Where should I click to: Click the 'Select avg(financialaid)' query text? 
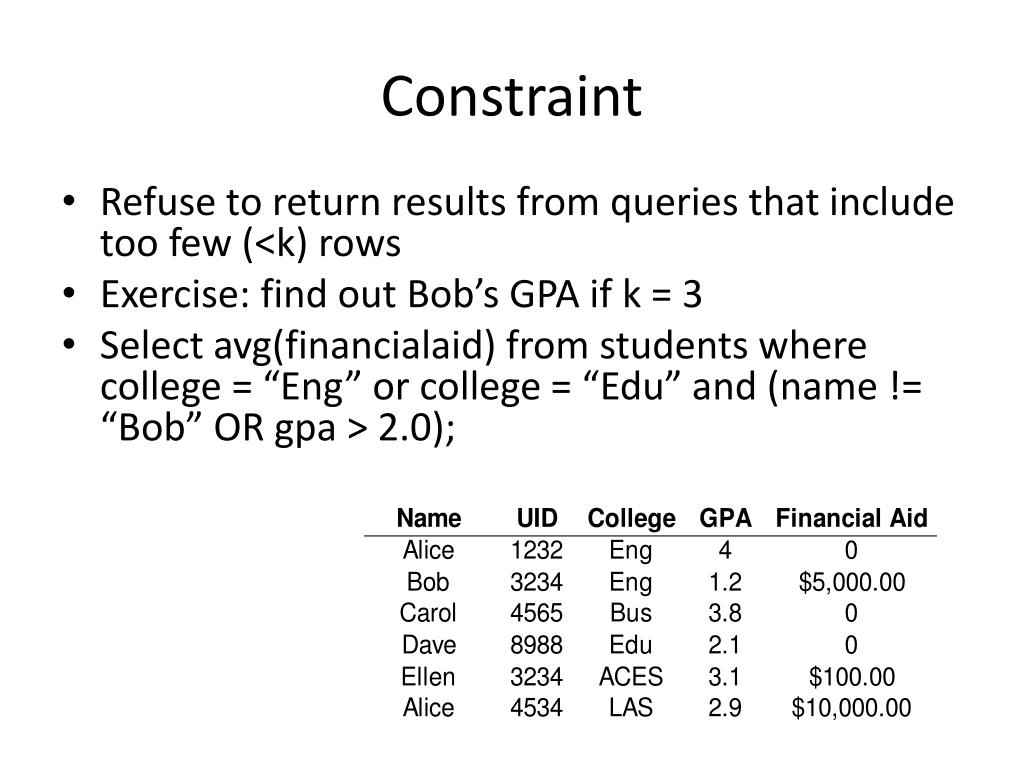tap(511, 387)
